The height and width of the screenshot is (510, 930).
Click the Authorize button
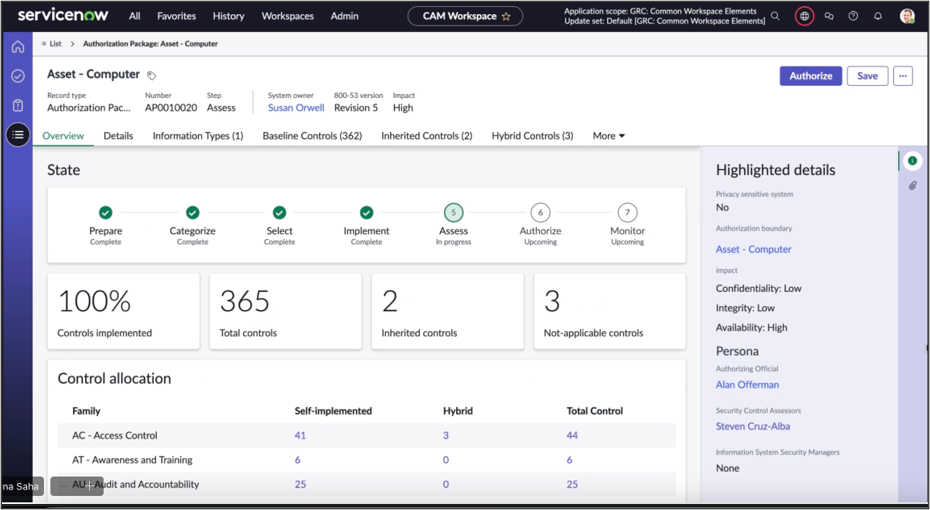[x=810, y=76]
